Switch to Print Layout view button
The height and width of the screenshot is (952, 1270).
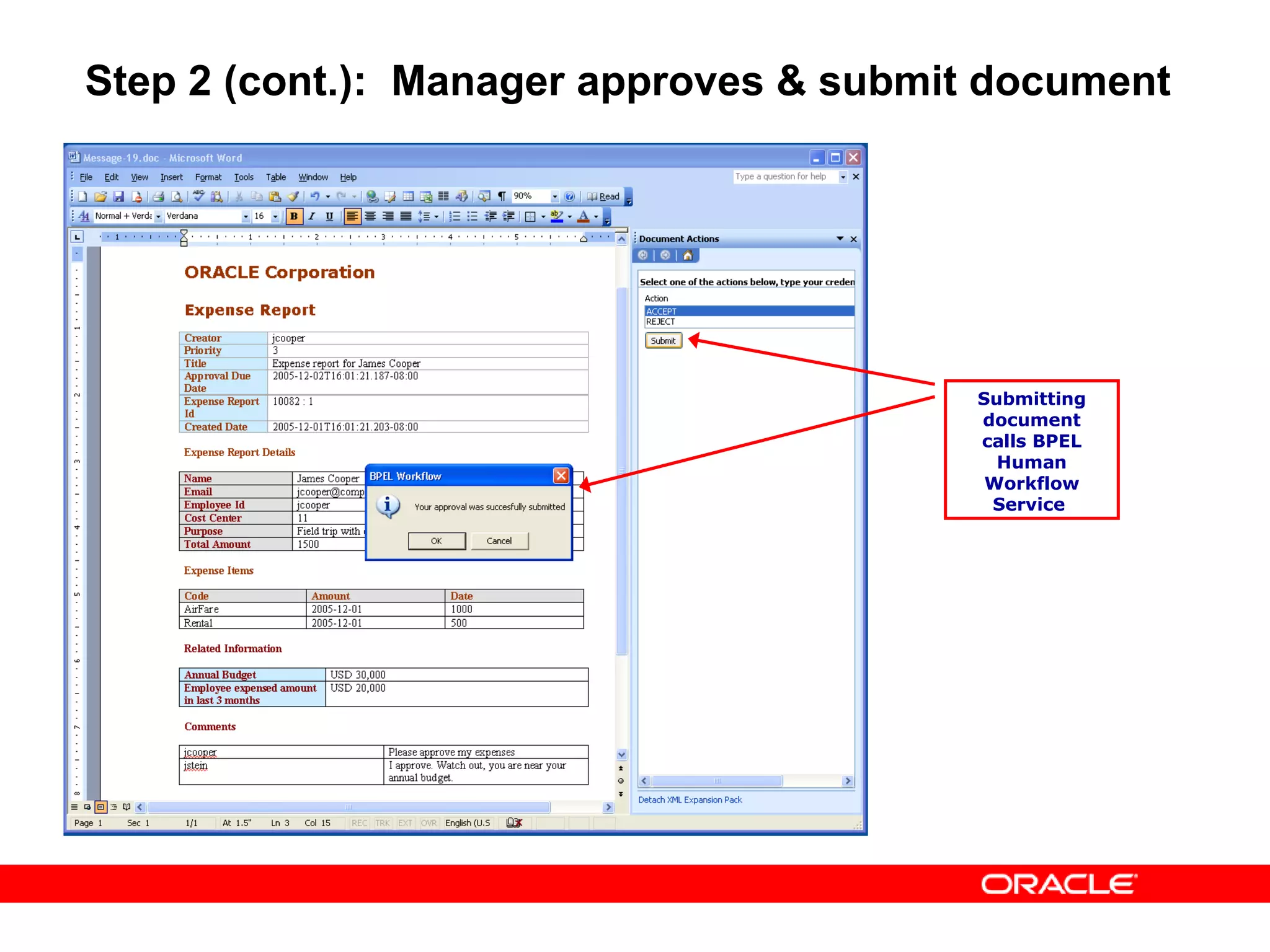tap(100, 807)
